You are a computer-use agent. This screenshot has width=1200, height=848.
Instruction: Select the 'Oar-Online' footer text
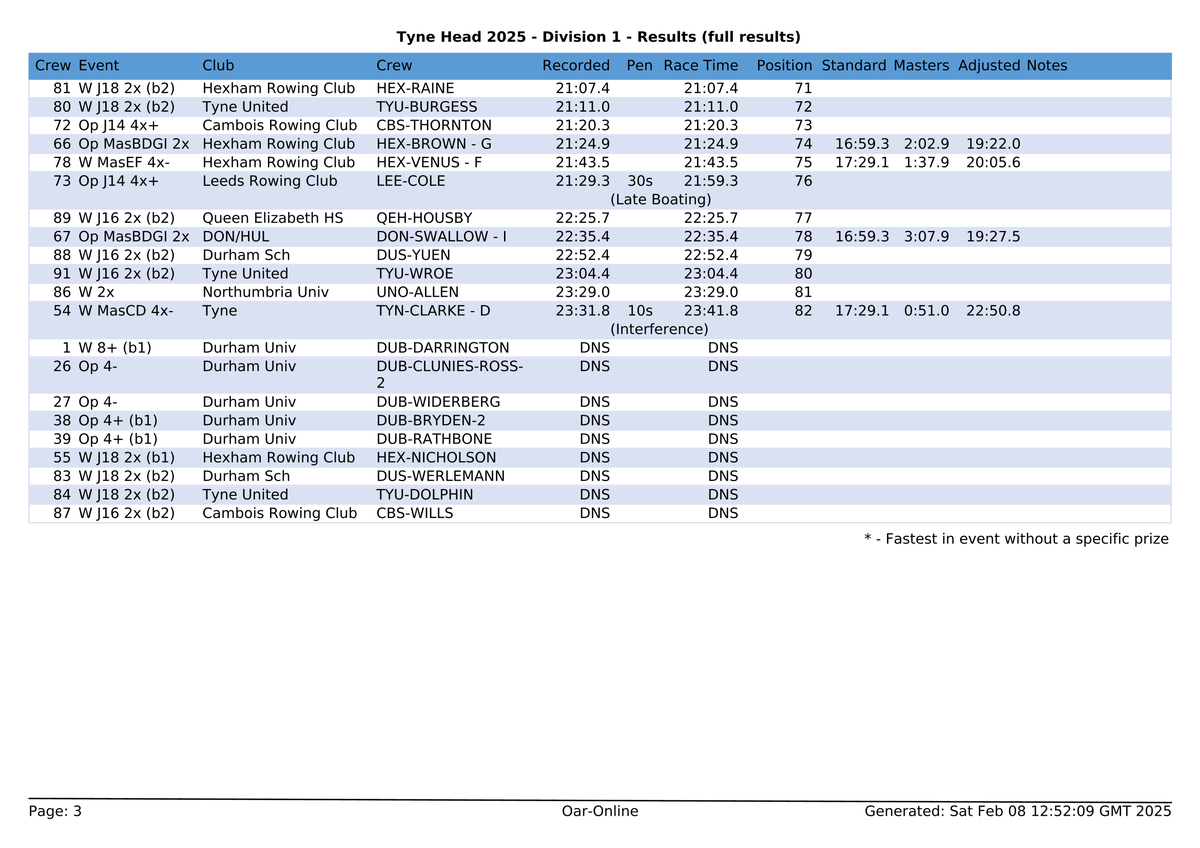point(600,811)
